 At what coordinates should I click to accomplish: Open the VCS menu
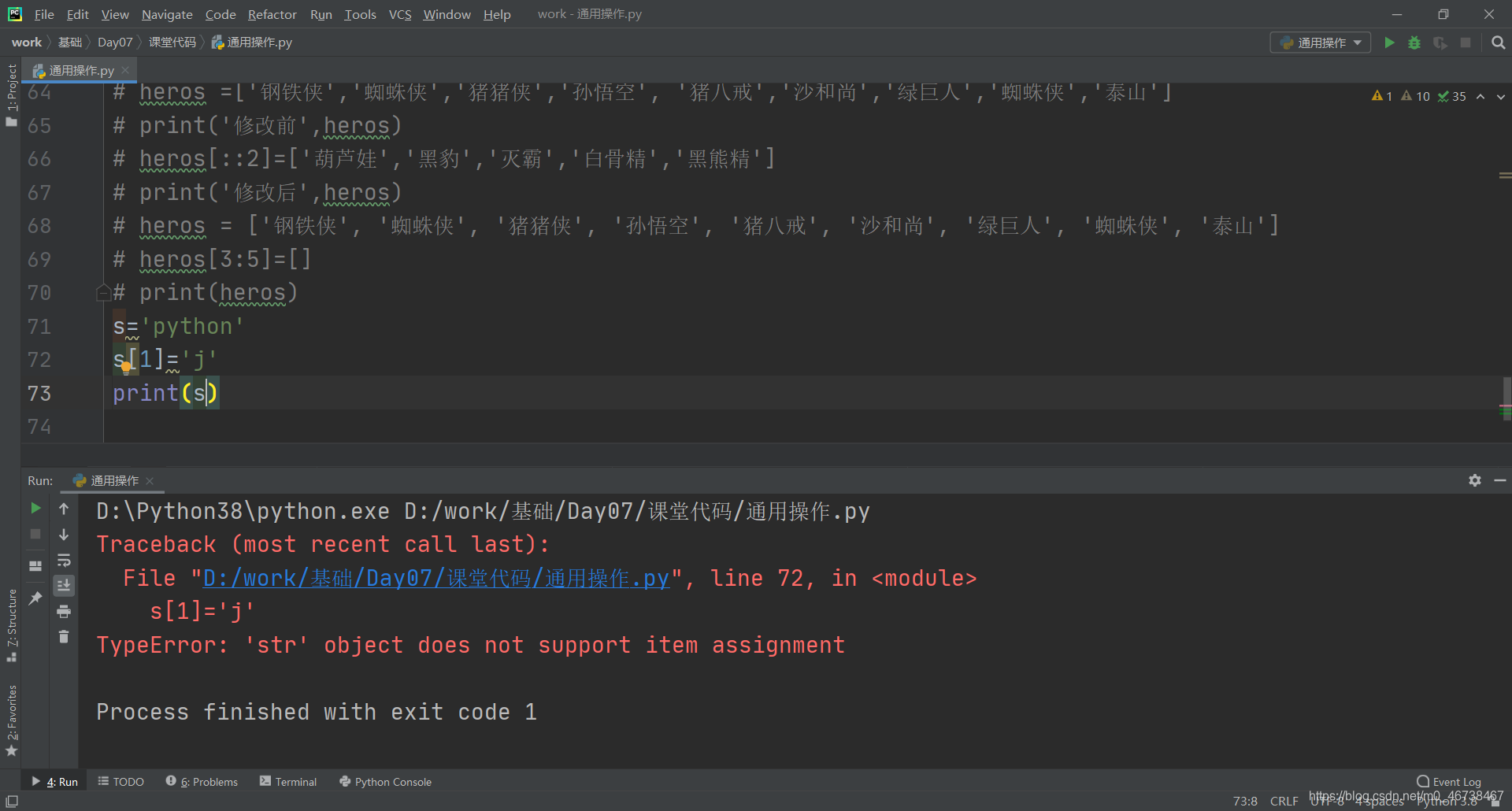(x=400, y=14)
